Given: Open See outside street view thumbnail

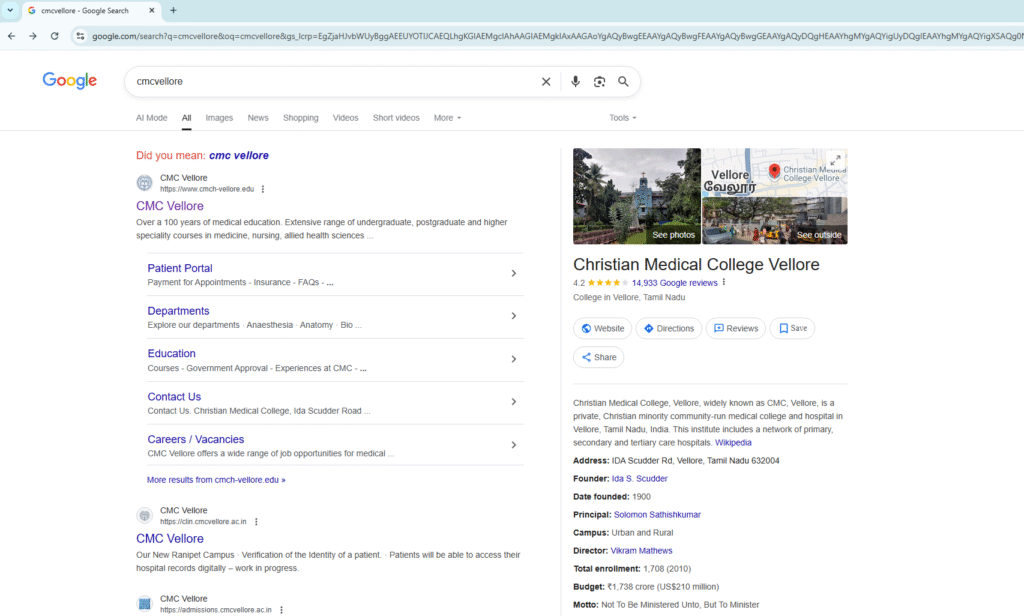Looking at the screenshot, I should (x=775, y=221).
